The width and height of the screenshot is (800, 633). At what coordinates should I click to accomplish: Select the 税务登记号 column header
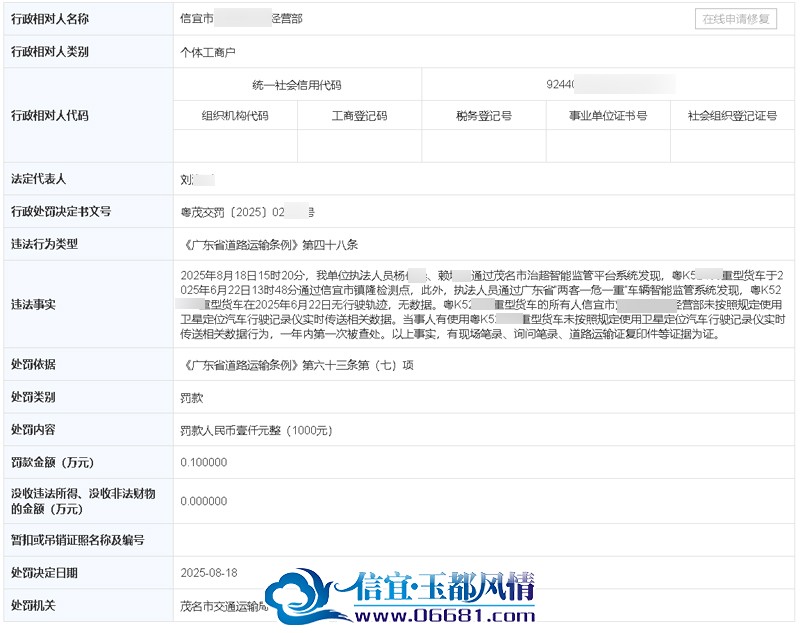(x=484, y=116)
